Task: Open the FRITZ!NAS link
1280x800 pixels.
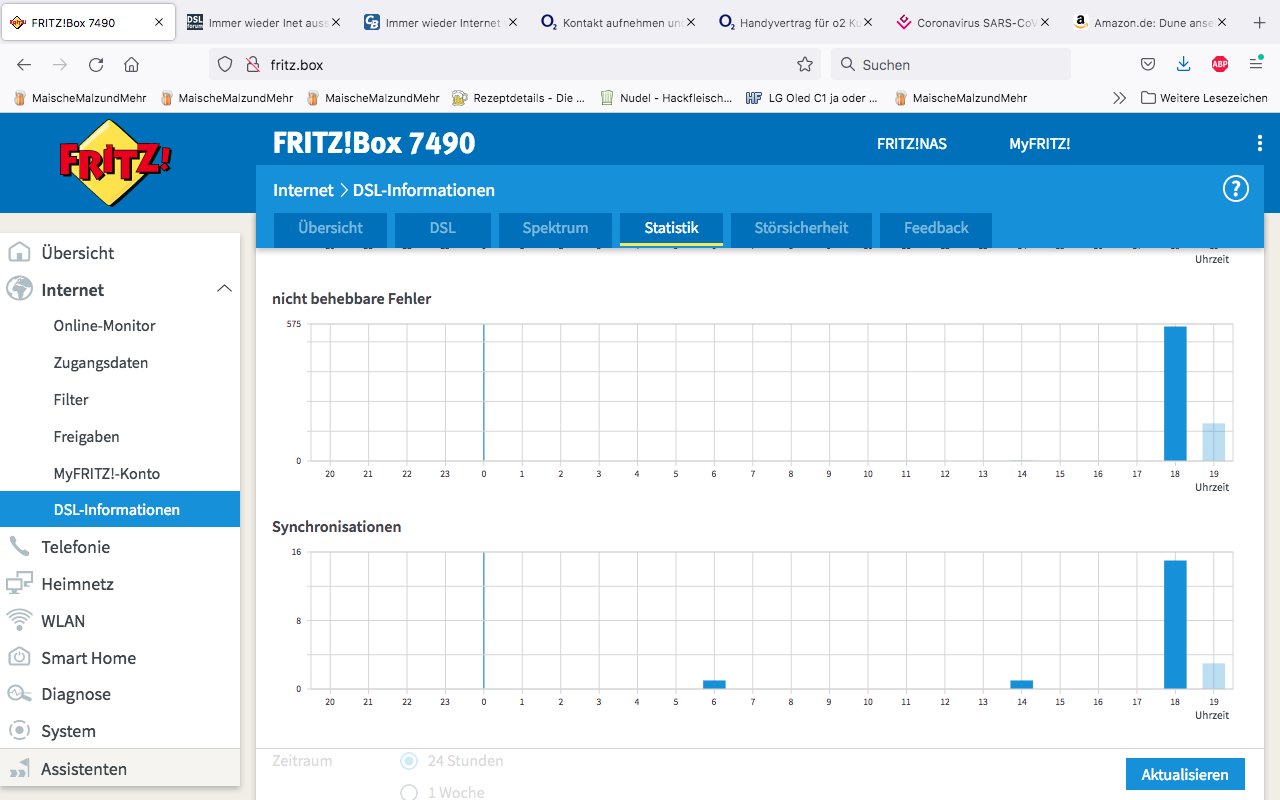Action: [x=912, y=144]
